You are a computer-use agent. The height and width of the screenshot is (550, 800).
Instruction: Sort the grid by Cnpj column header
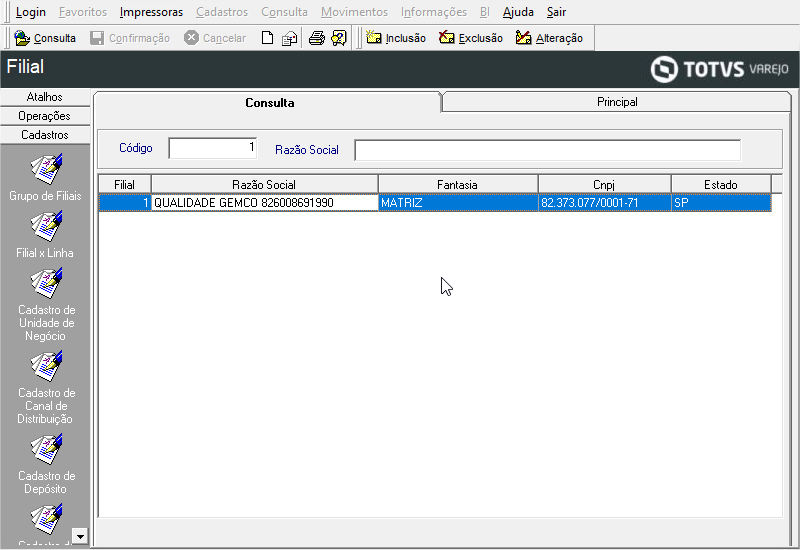[604, 184]
